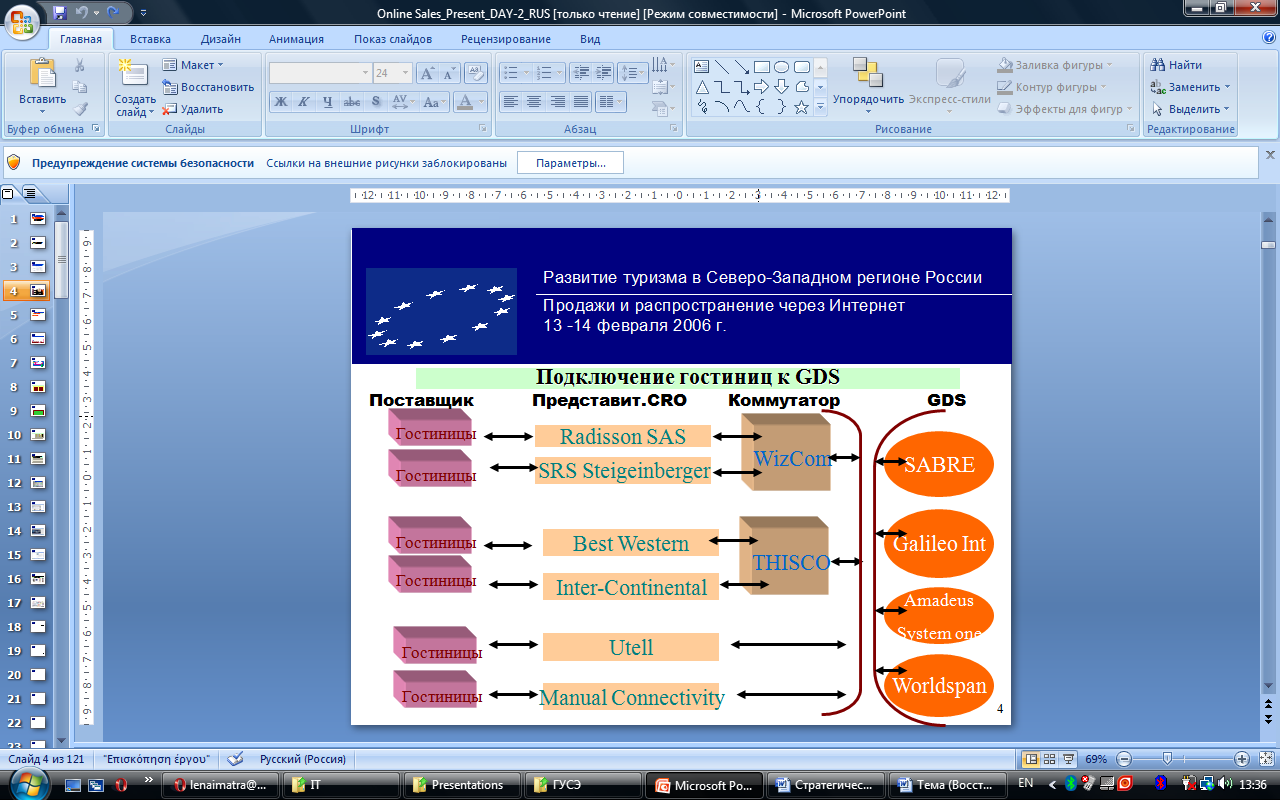
Task: Adjust the zoom slider handle
Action: click(x=1168, y=759)
